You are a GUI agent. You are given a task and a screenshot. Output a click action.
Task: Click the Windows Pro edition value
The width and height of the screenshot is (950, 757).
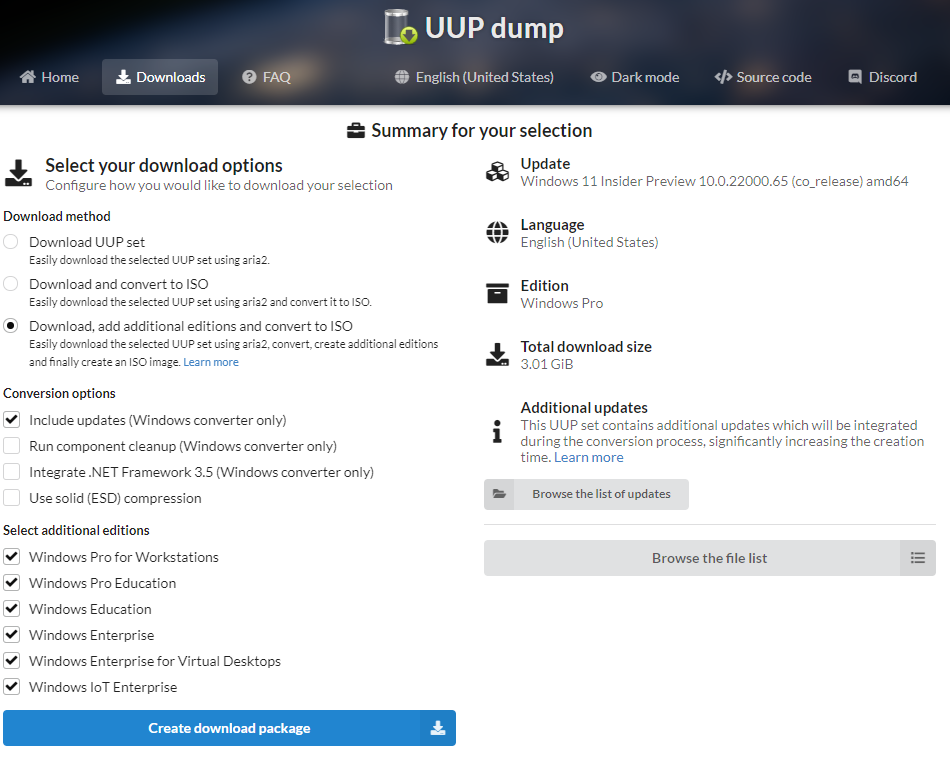point(562,303)
